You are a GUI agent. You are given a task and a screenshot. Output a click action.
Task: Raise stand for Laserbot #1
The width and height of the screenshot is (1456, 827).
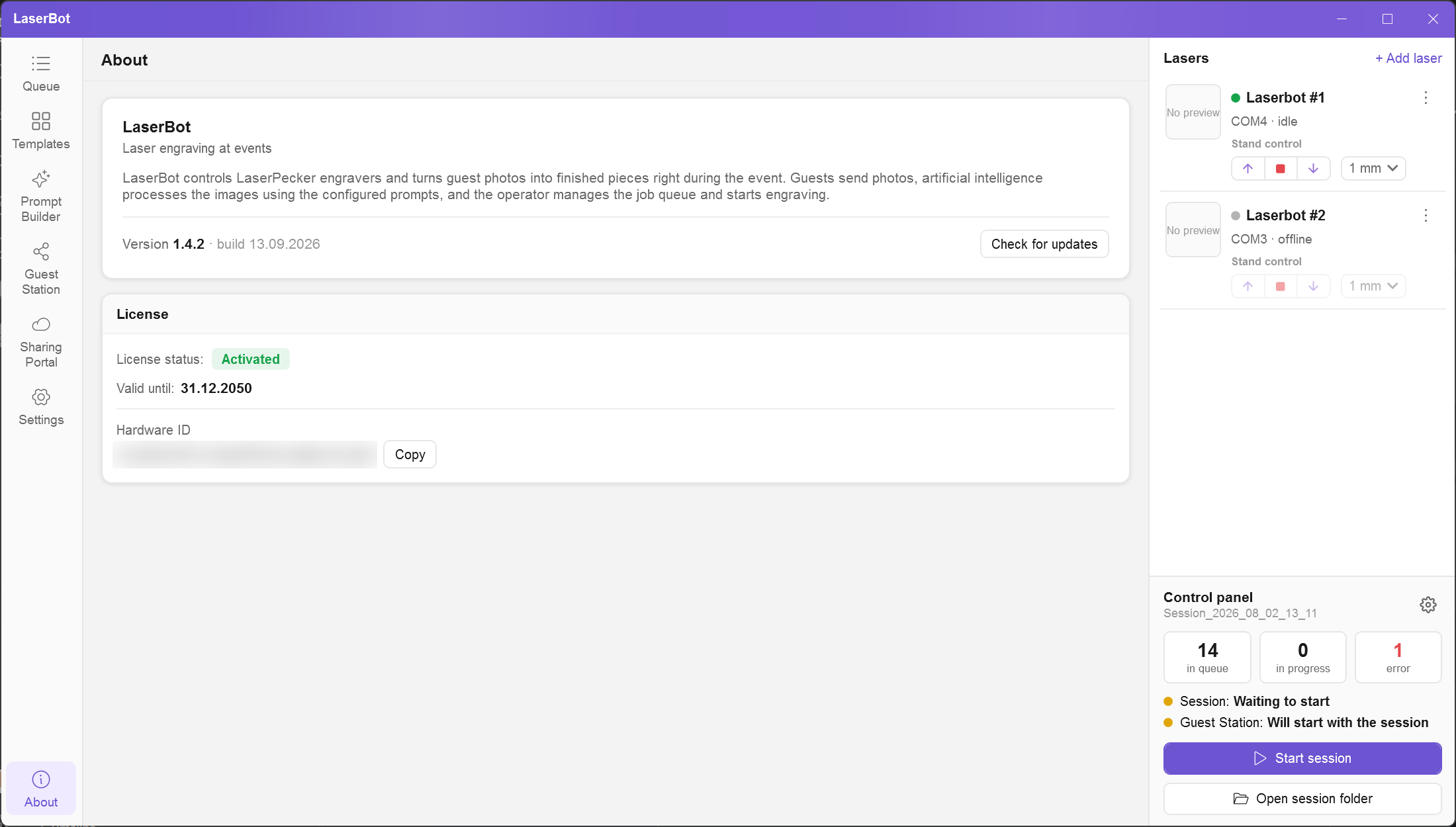tap(1248, 169)
